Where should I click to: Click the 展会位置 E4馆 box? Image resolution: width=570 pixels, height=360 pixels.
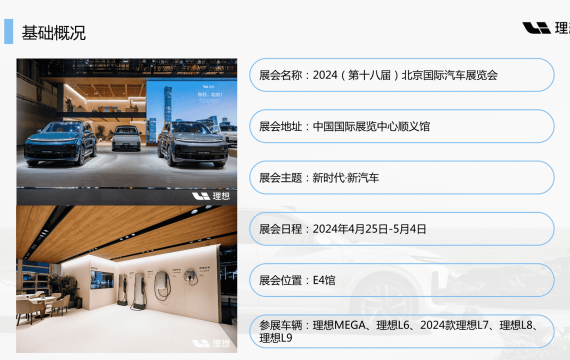[x=402, y=280]
